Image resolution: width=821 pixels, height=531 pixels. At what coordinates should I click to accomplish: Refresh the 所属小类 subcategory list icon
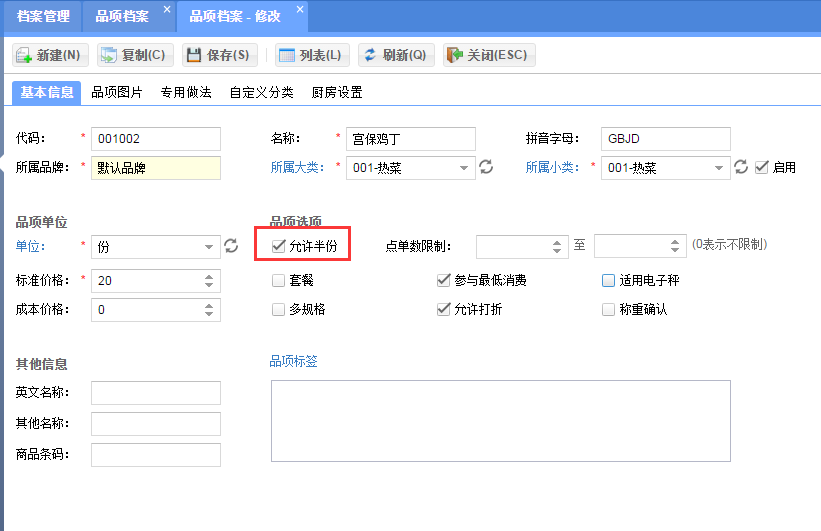pyautogui.click(x=741, y=167)
